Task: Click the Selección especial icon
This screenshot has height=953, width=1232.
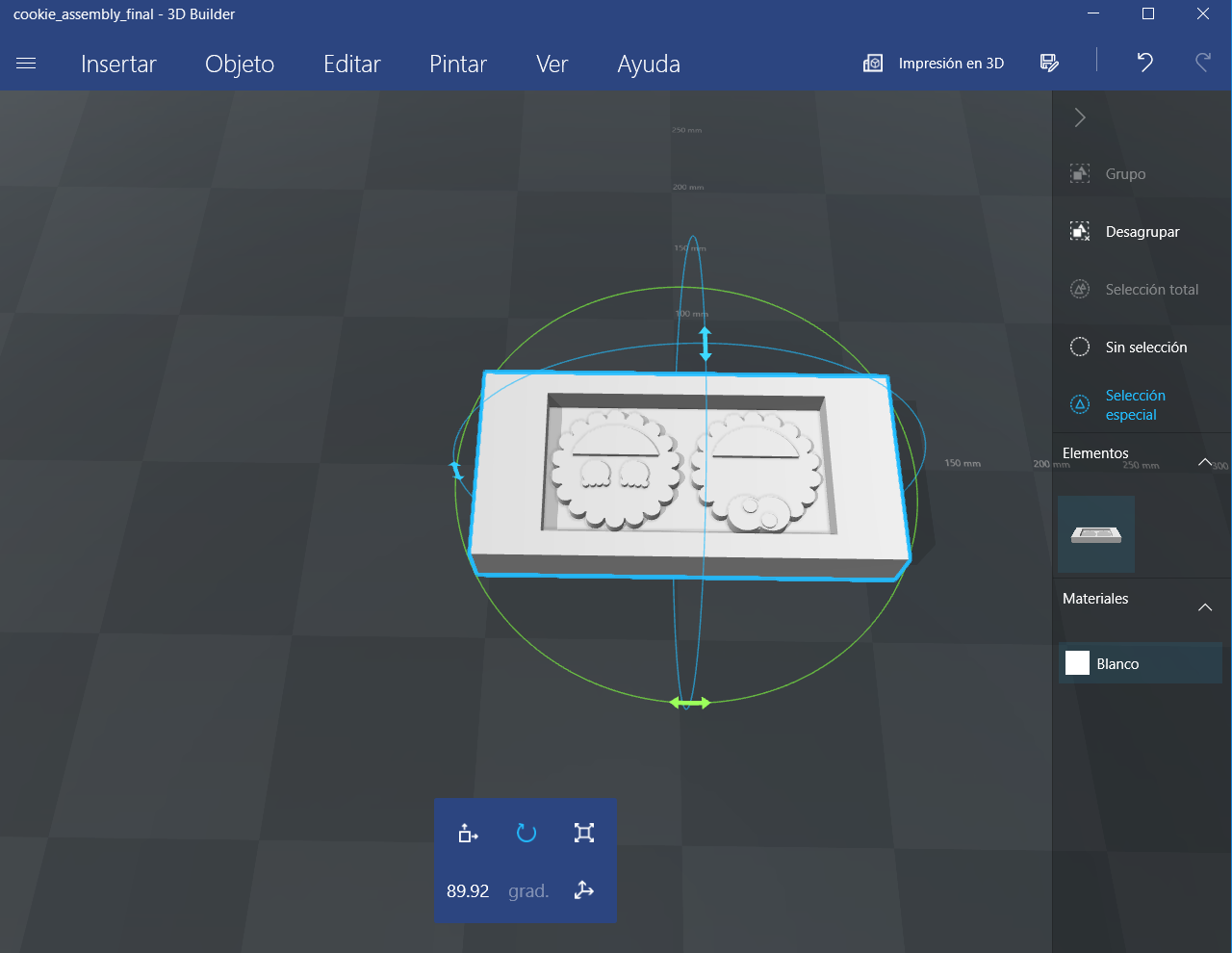Action: pos(1080,405)
